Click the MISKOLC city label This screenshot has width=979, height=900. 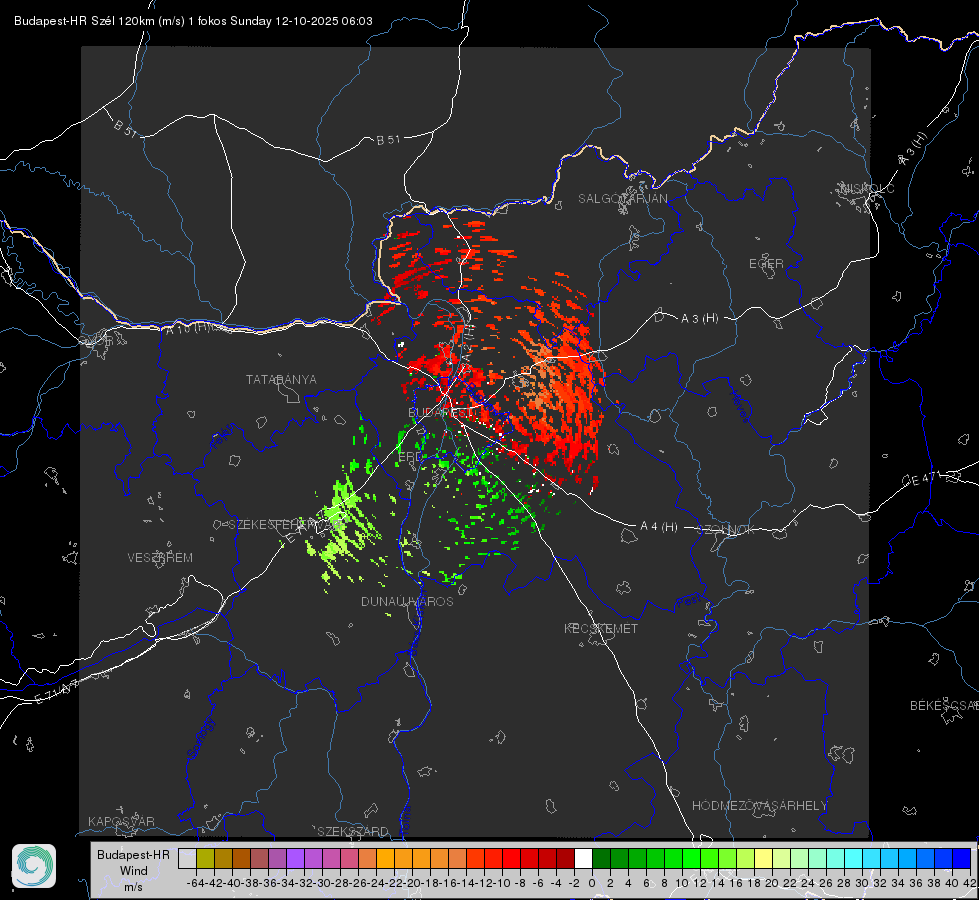tap(867, 188)
